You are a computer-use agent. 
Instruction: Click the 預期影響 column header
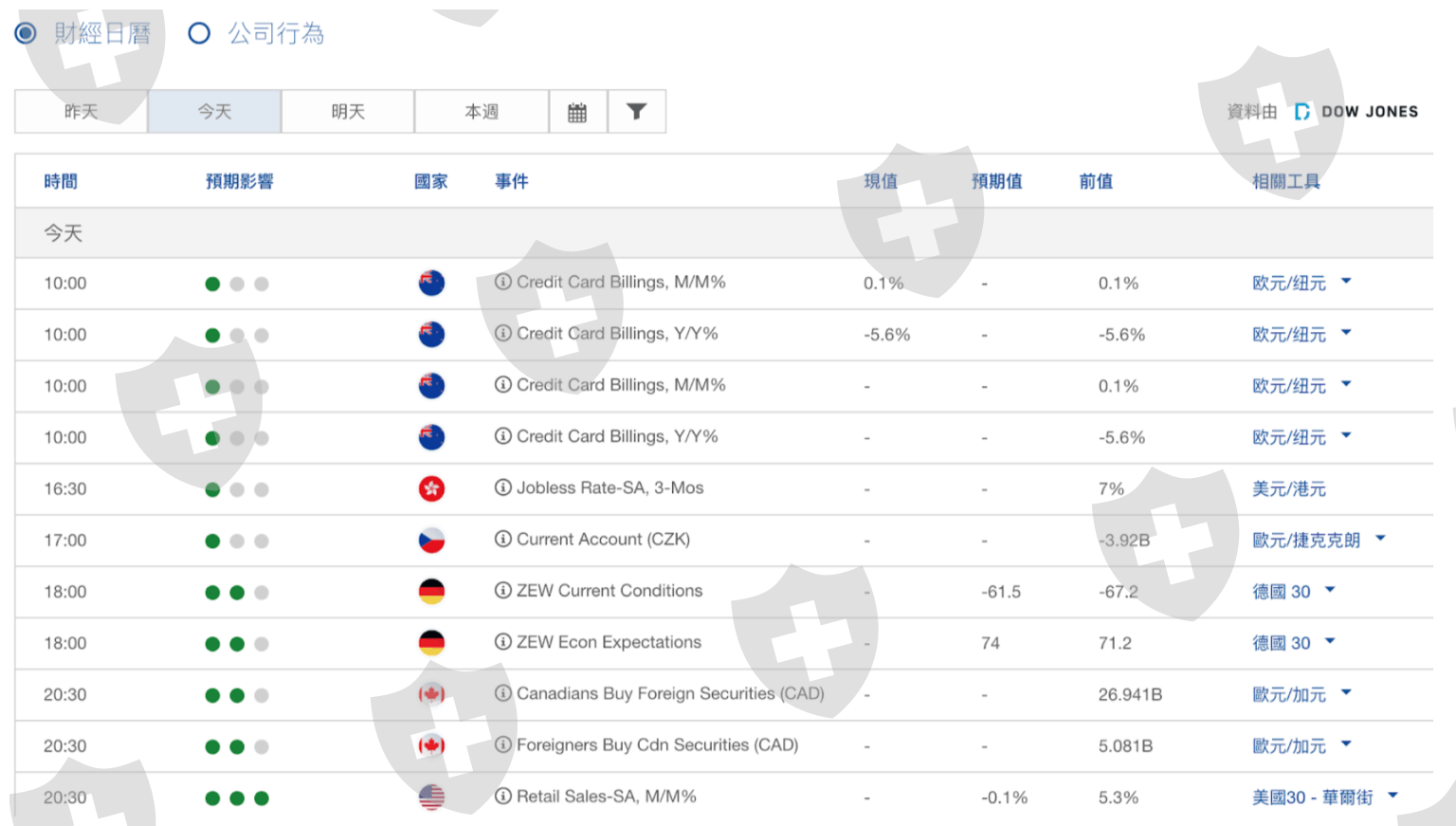click(239, 181)
